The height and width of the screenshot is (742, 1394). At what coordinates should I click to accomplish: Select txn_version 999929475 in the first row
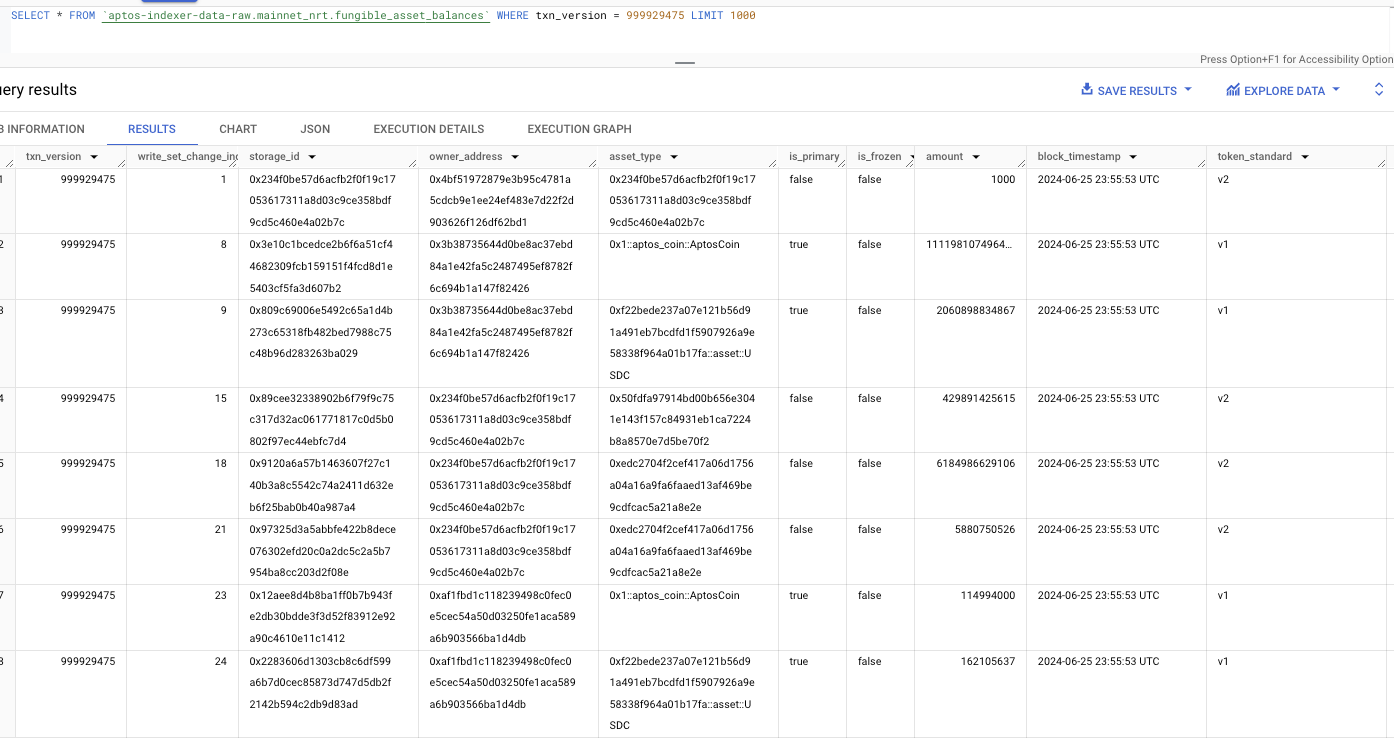pos(87,180)
